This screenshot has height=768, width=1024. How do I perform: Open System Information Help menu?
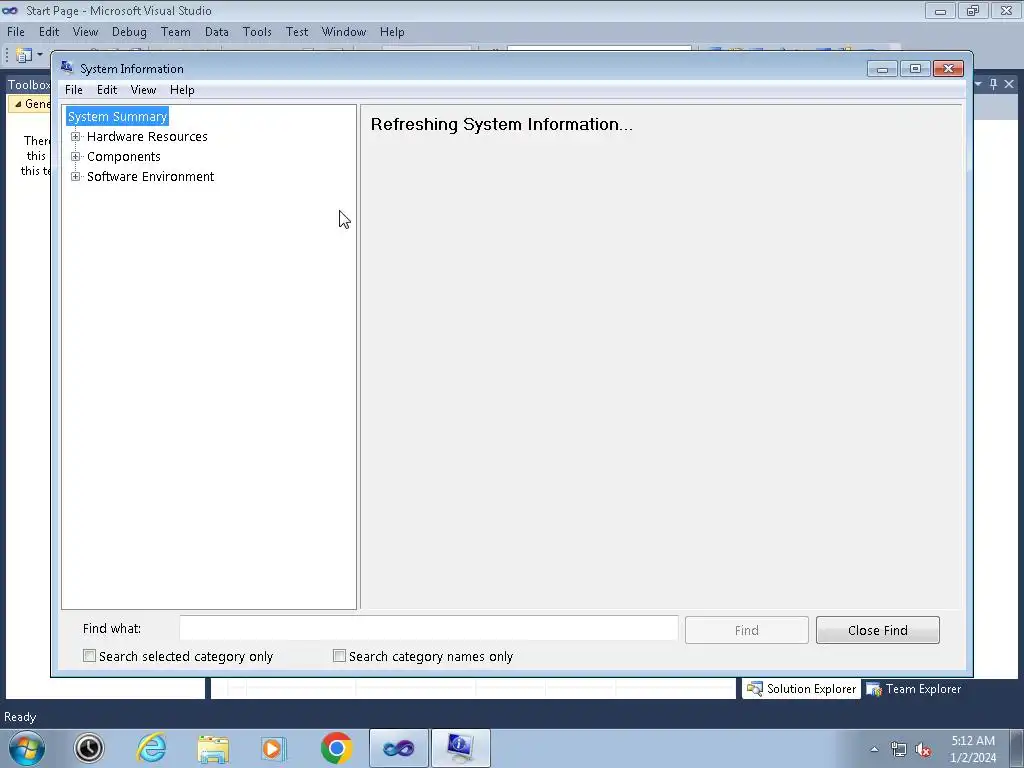coord(182,90)
